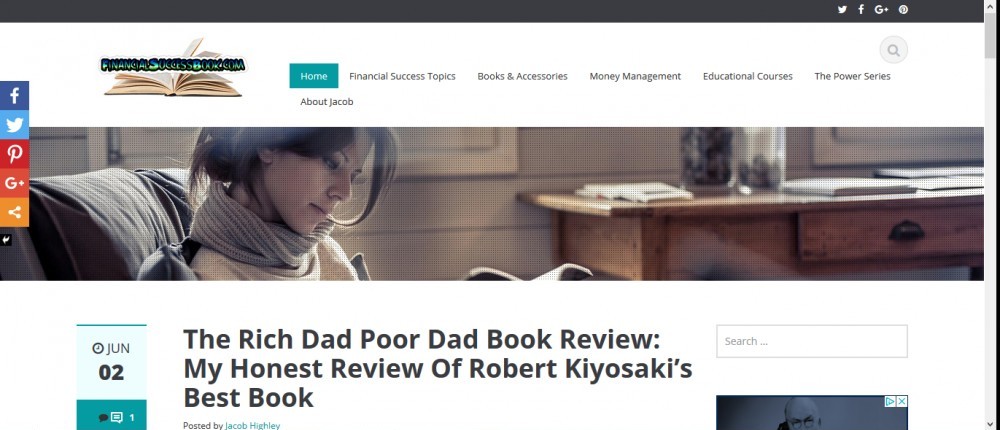Open the Rich Dad Poor Dad review title

point(438,369)
